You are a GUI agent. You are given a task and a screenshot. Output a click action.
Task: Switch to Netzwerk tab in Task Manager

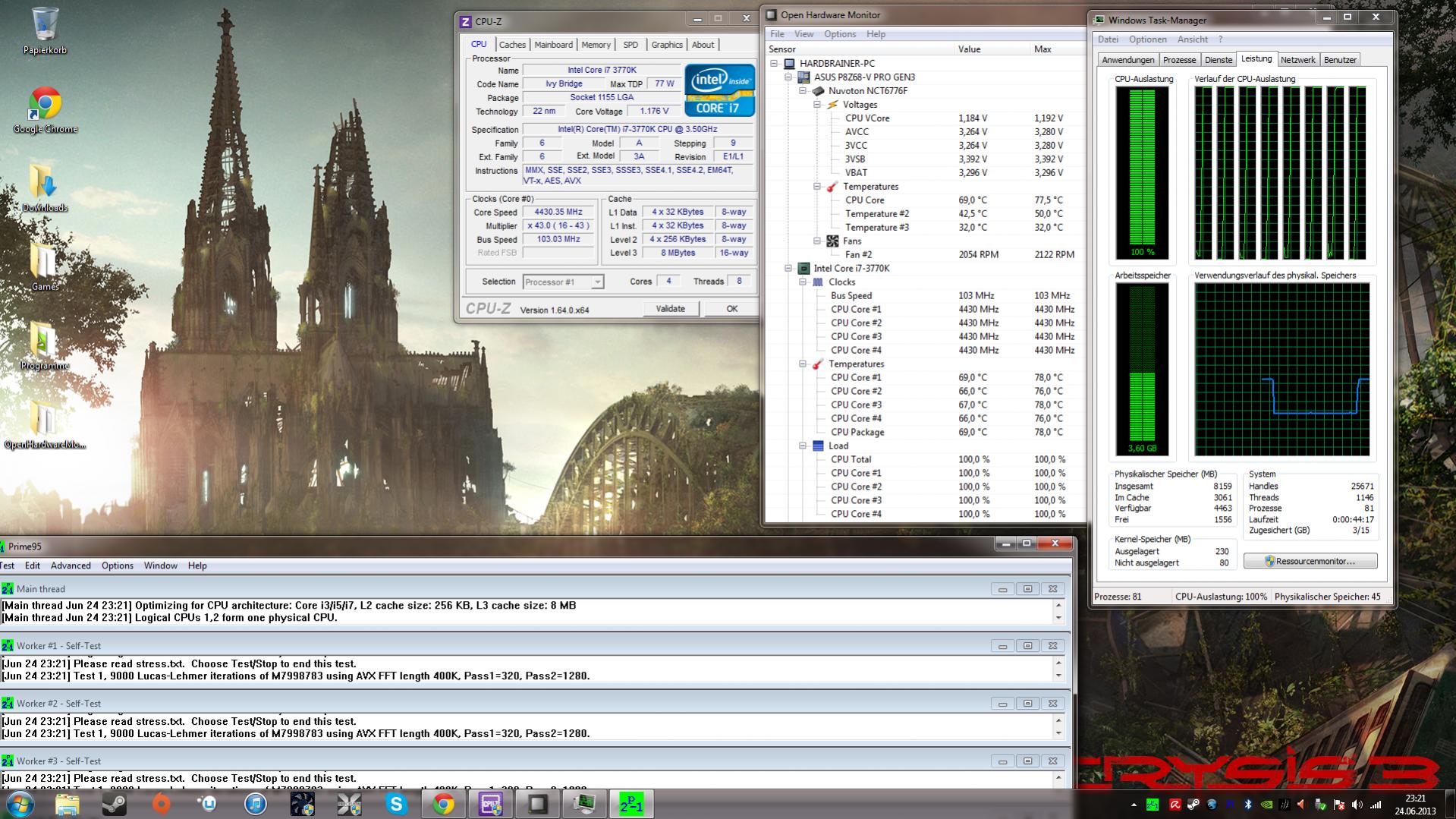1297,60
